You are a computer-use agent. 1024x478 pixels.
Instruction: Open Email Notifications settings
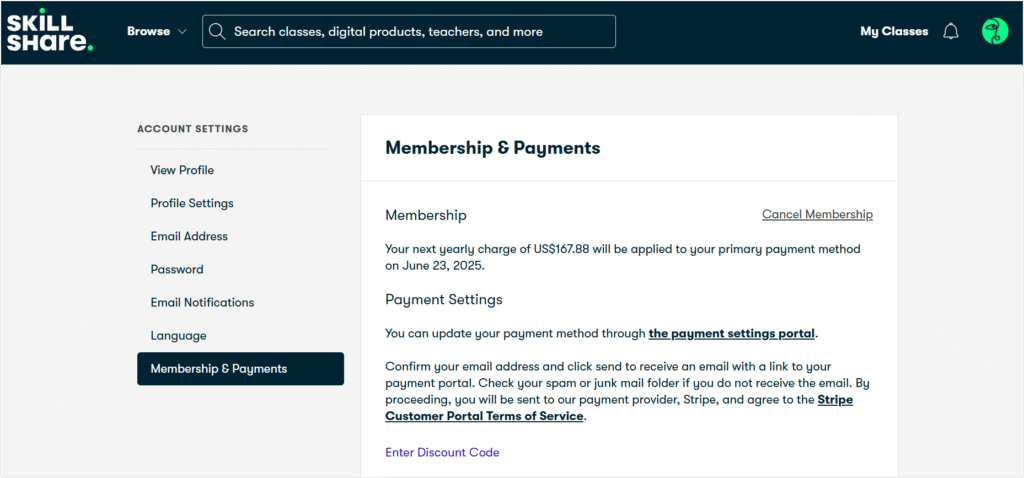202,302
